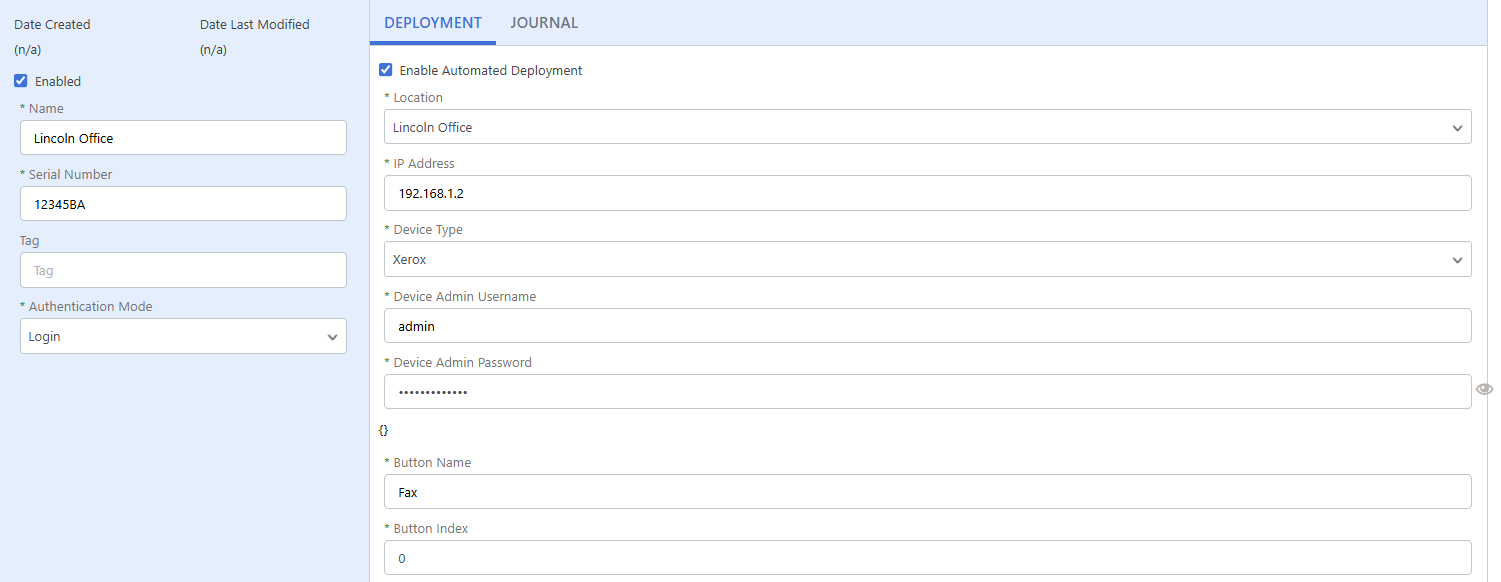Screen dimensions: 1501x582
Task: Click the chevron arrow in Device Type field
Action: [1457, 260]
